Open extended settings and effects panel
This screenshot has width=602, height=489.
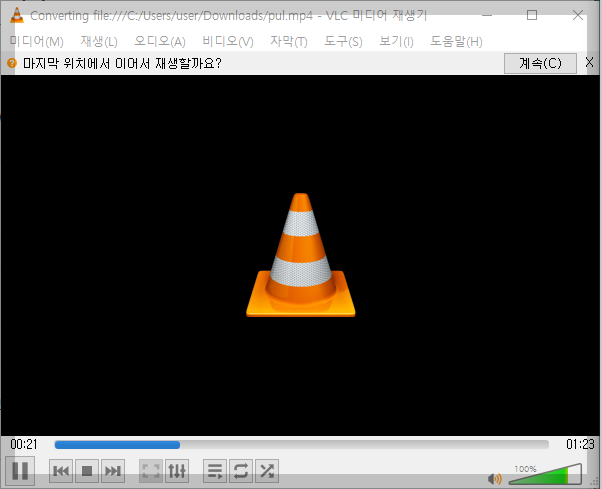[177, 471]
